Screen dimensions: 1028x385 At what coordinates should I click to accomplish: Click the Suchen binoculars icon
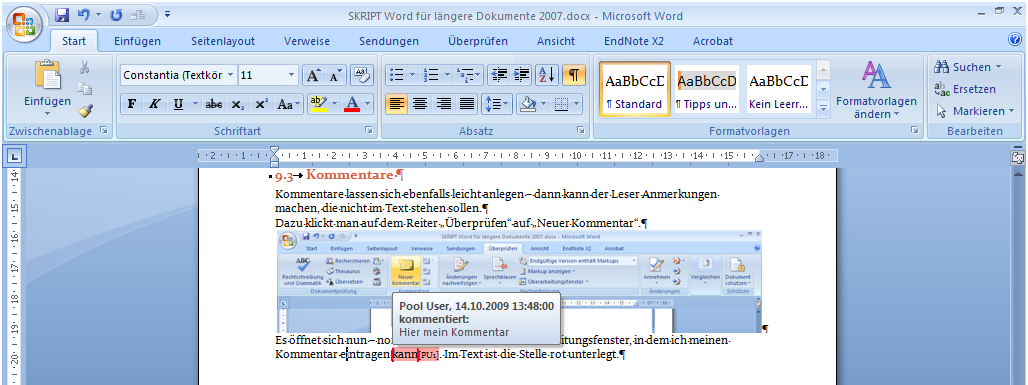point(941,67)
